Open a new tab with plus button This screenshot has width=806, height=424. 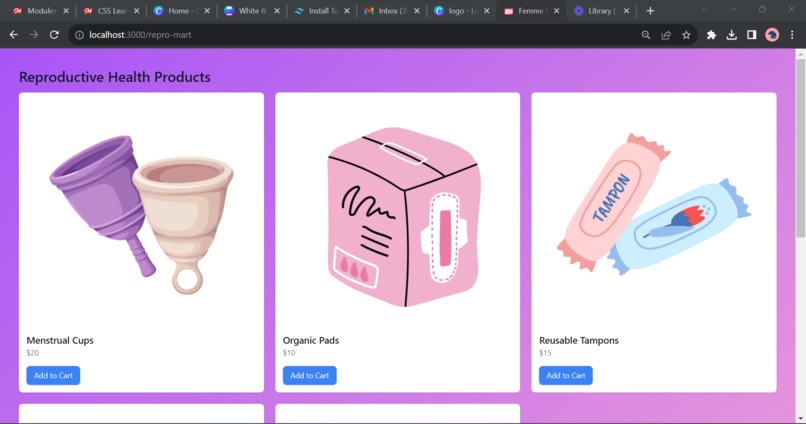pos(650,11)
